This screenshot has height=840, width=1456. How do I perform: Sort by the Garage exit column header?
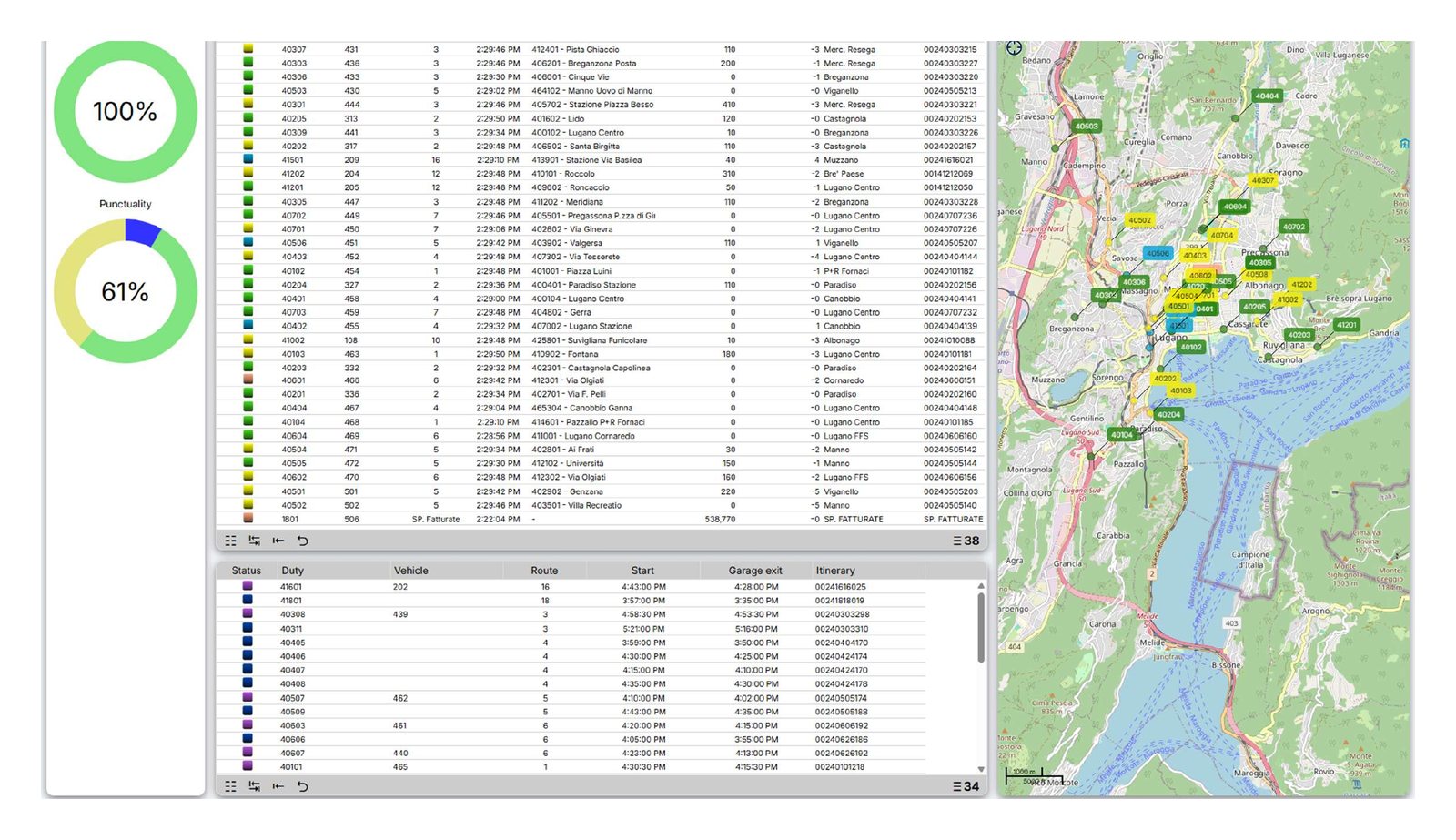coord(755,571)
